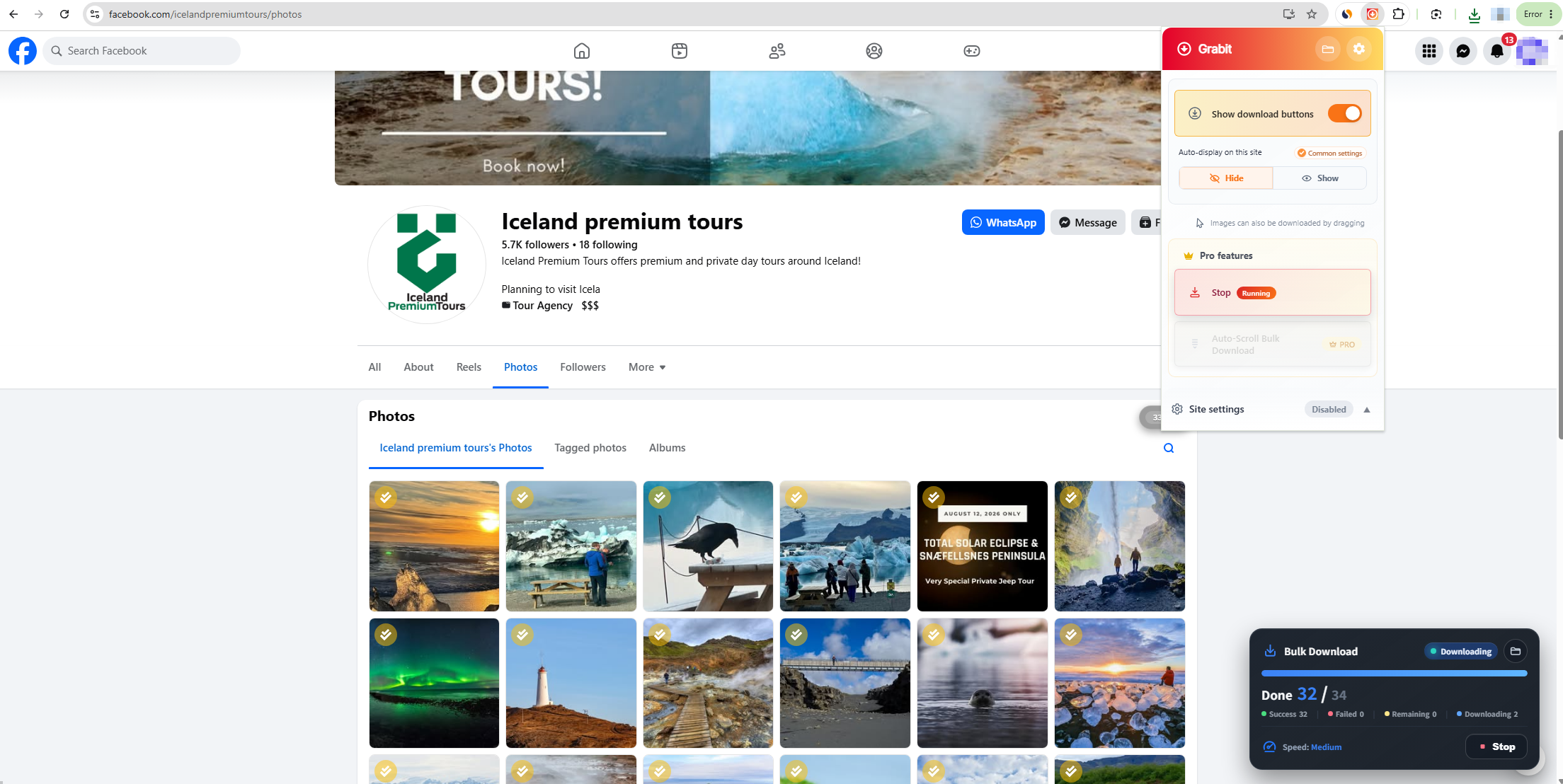Screen dimensions: 1563x784
Task: Open the notifications bell with 13 badge
Action: pos(1497,51)
